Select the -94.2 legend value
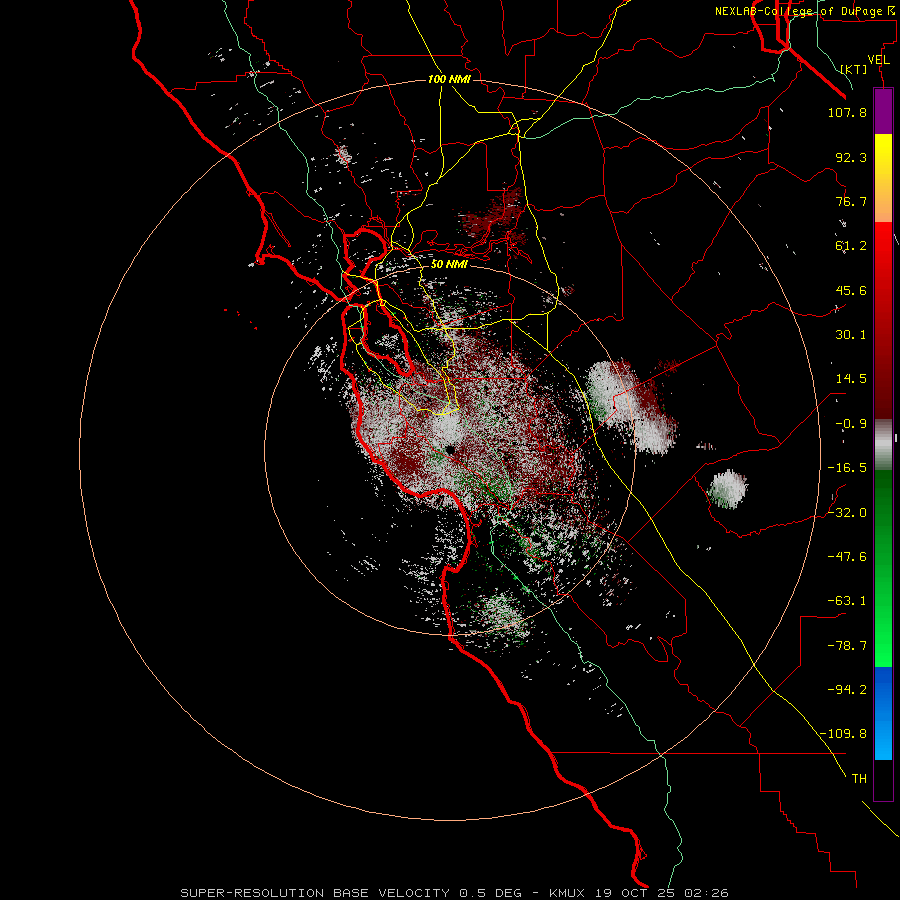Viewport: 900px width, 900px height. click(847, 690)
